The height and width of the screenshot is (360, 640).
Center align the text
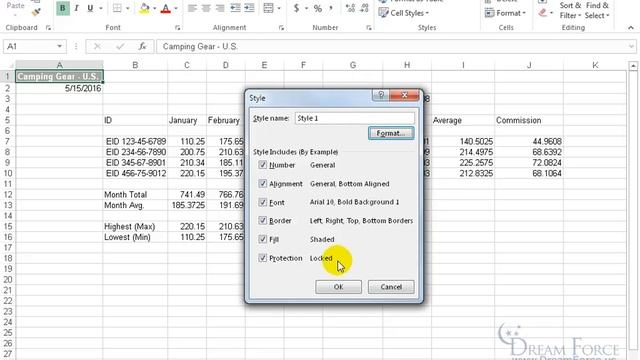click(206, 9)
